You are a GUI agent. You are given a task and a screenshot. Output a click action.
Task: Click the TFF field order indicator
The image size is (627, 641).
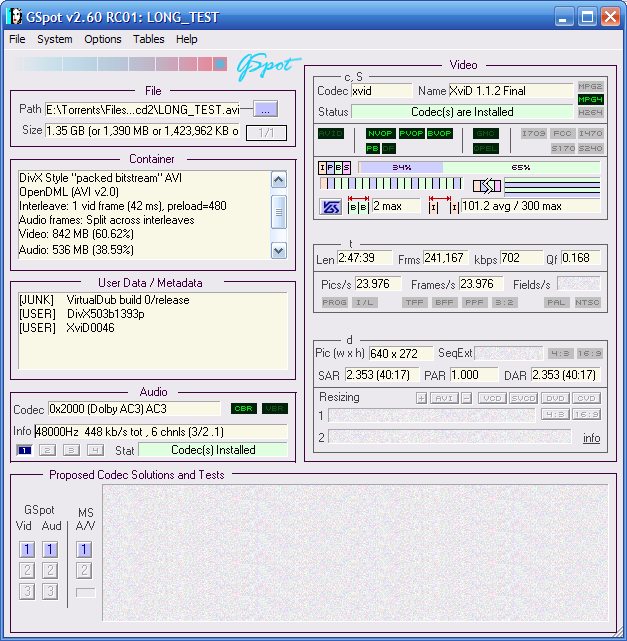[x=414, y=303]
